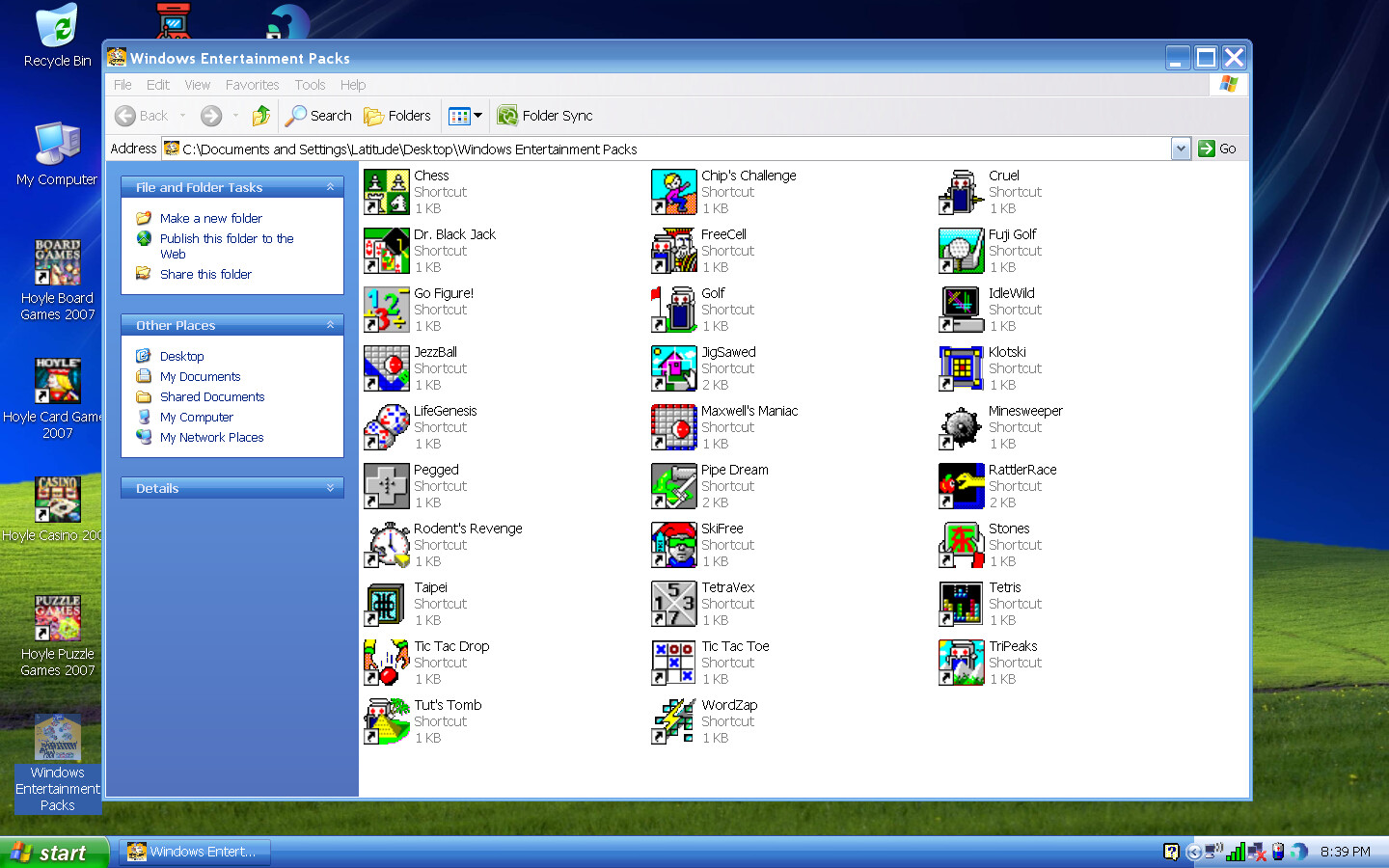The image size is (1389, 868).
Task: Click the Tetris shortcut icon
Action: tap(962, 604)
